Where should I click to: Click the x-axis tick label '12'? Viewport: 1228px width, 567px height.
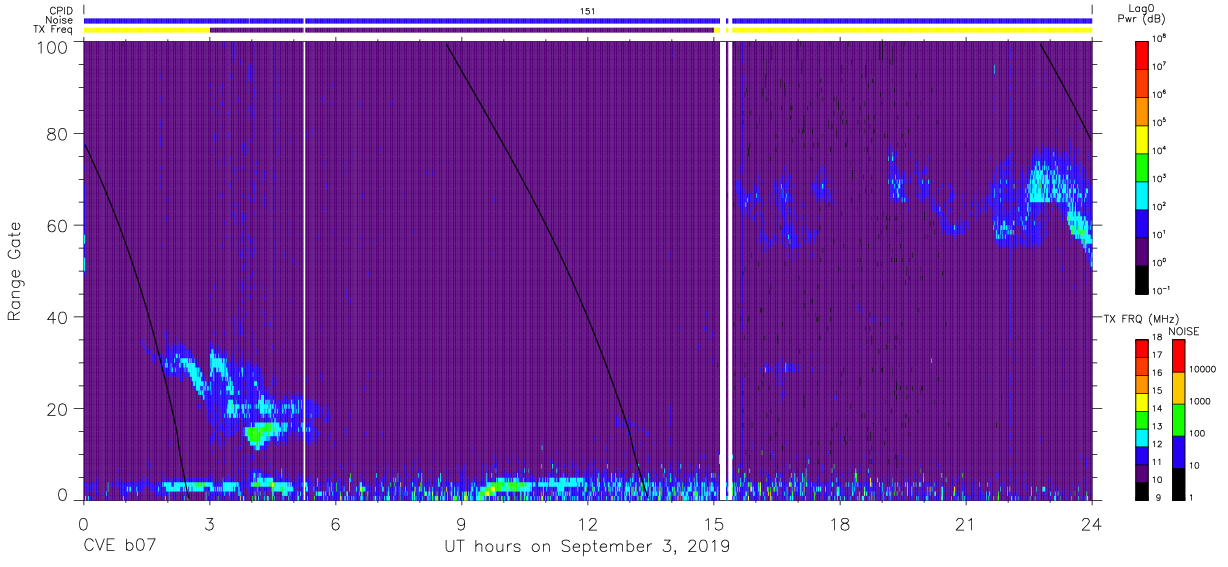tap(587, 524)
